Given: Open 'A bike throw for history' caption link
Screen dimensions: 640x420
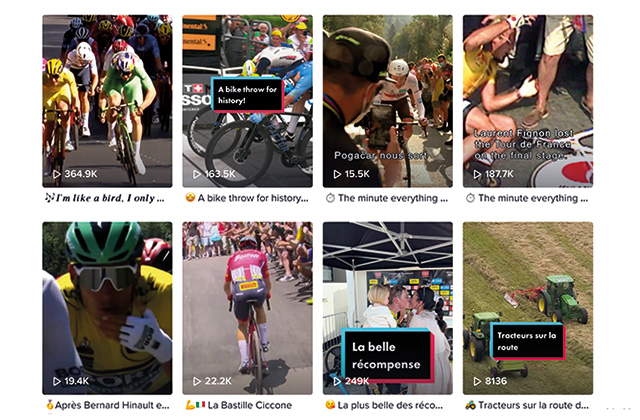Looking at the screenshot, I should pyautogui.click(x=247, y=198).
